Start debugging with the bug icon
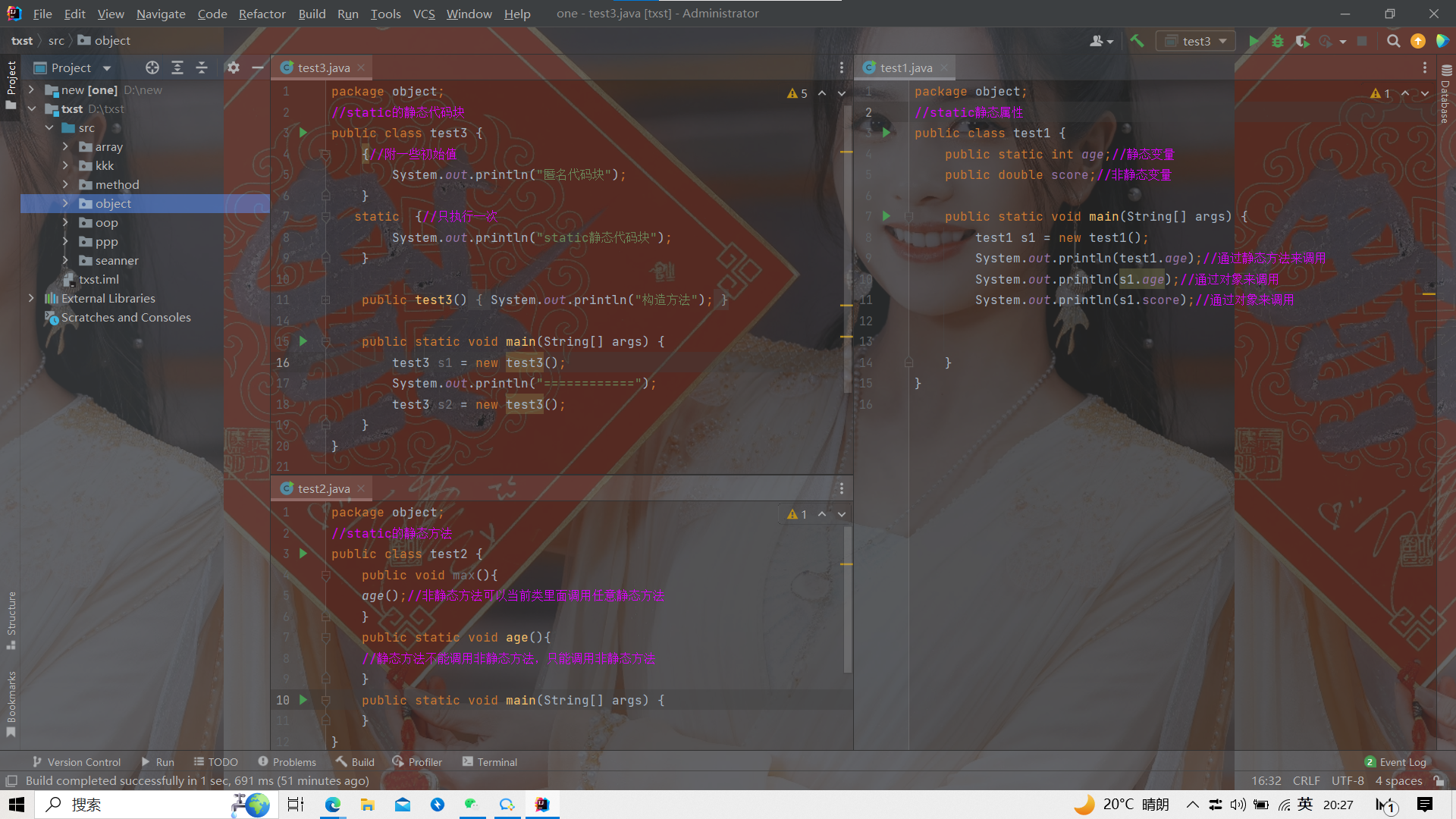Screen dimensions: 1456x819 click(1278, 41)
